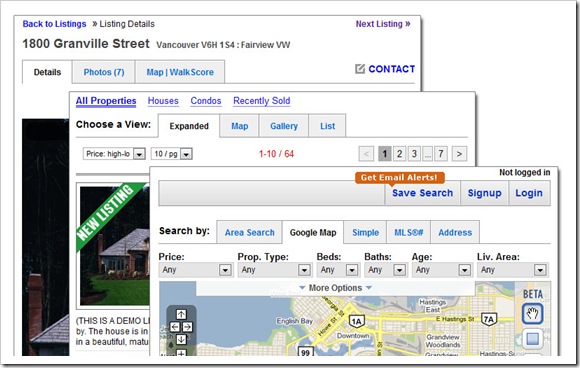
Task: Select the Area Search tab
Action: (250, 233)
